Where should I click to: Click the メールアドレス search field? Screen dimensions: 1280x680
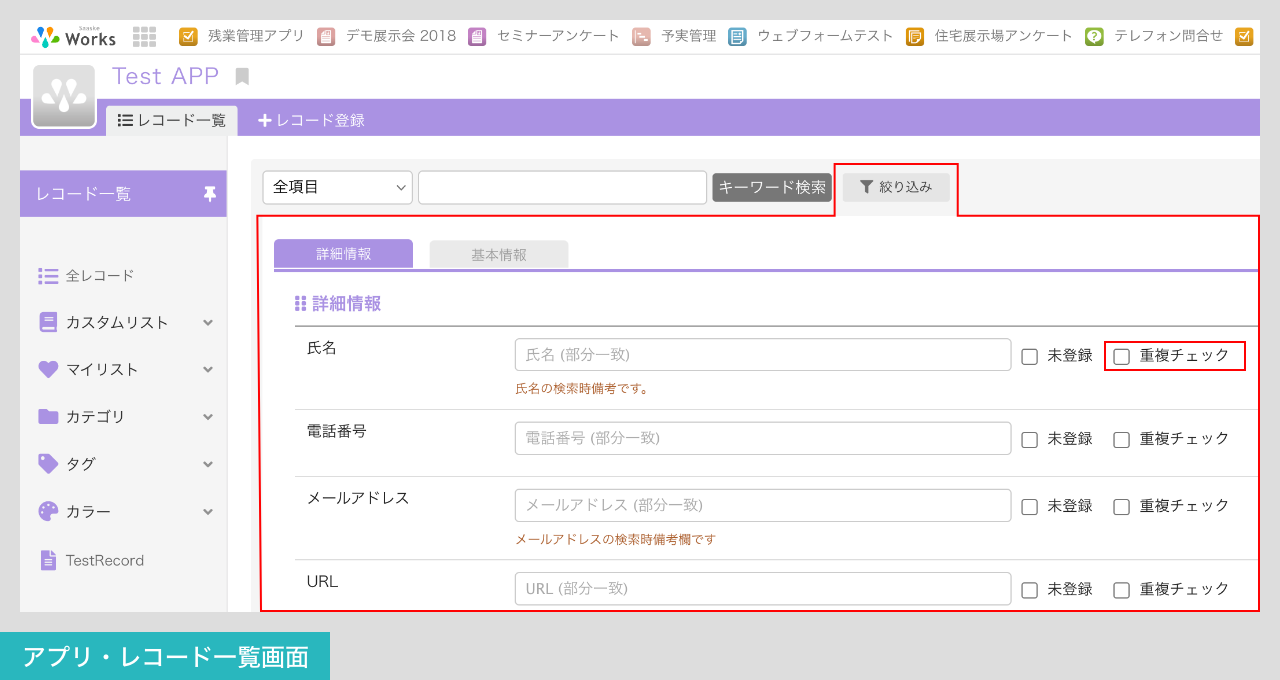(x=763, y=505)
